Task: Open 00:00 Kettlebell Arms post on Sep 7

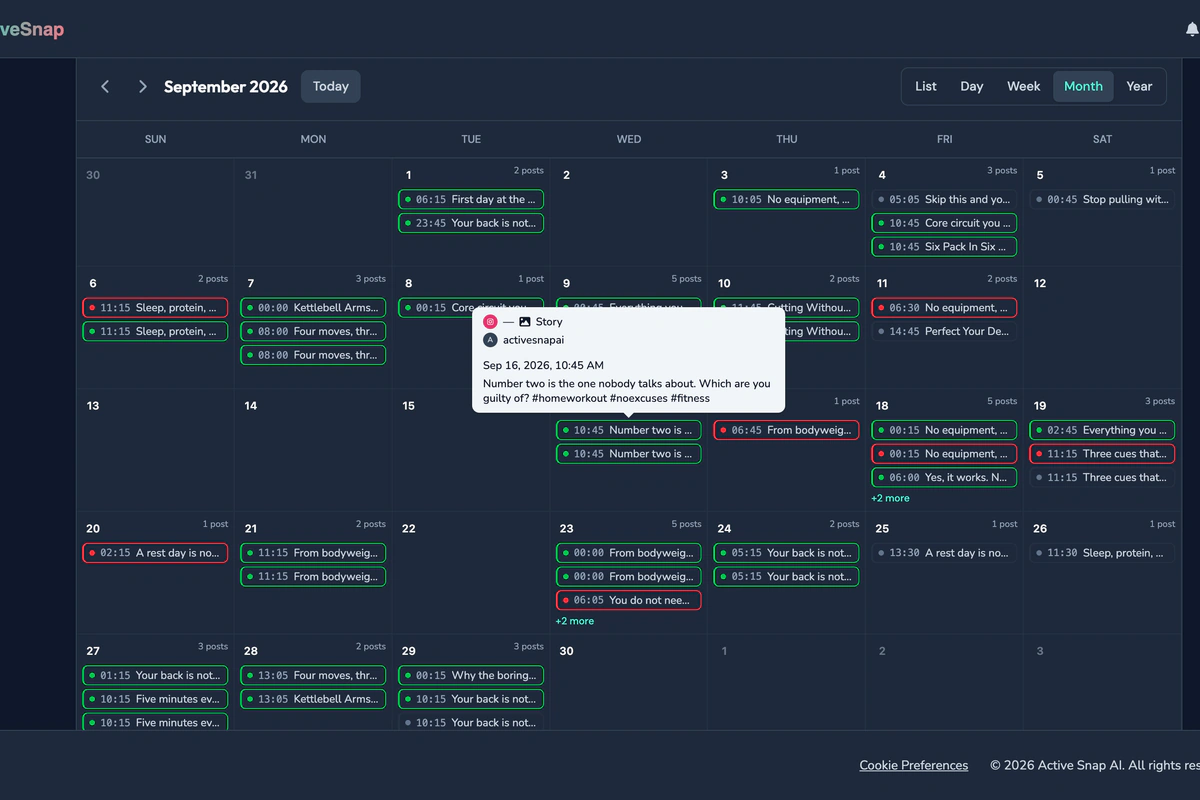Action: click(313, 308)
